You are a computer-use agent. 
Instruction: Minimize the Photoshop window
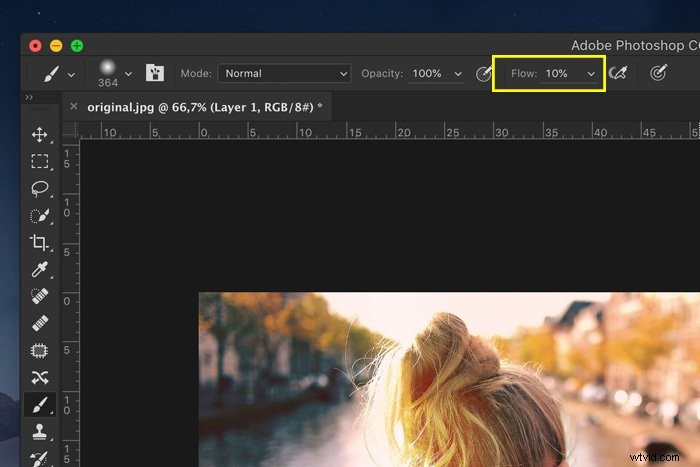[56, 46]
